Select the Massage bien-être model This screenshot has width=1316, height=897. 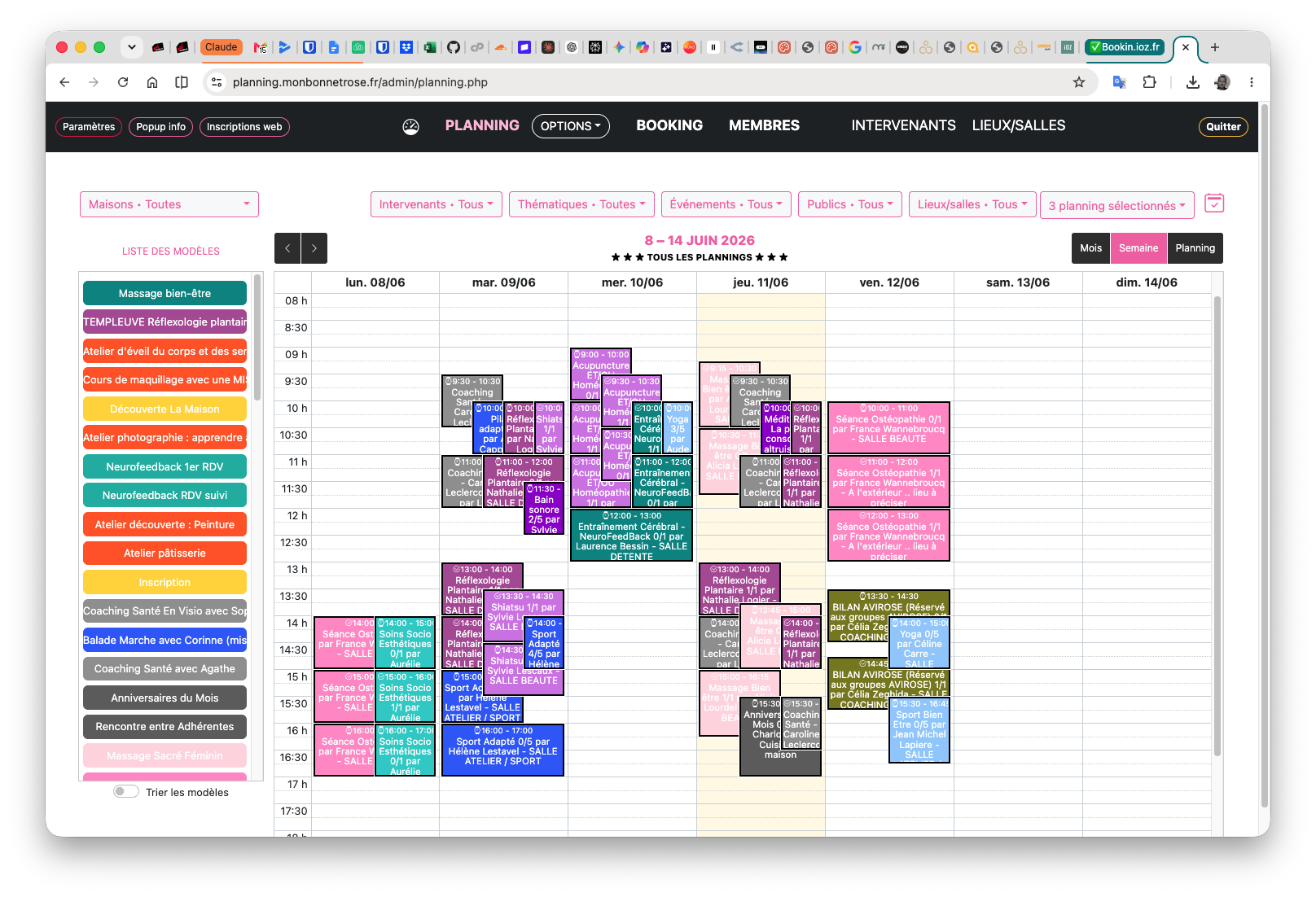[164, 293]
